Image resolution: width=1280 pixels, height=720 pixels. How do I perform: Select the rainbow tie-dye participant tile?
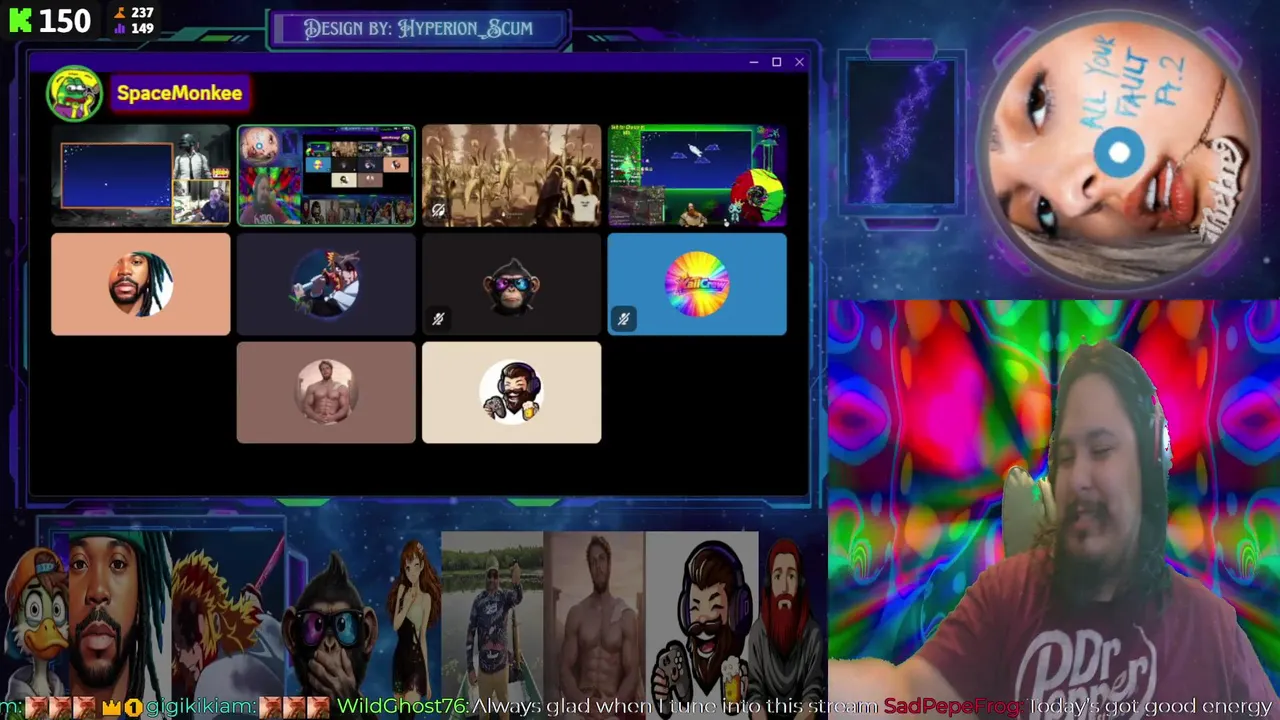(697, 284)
